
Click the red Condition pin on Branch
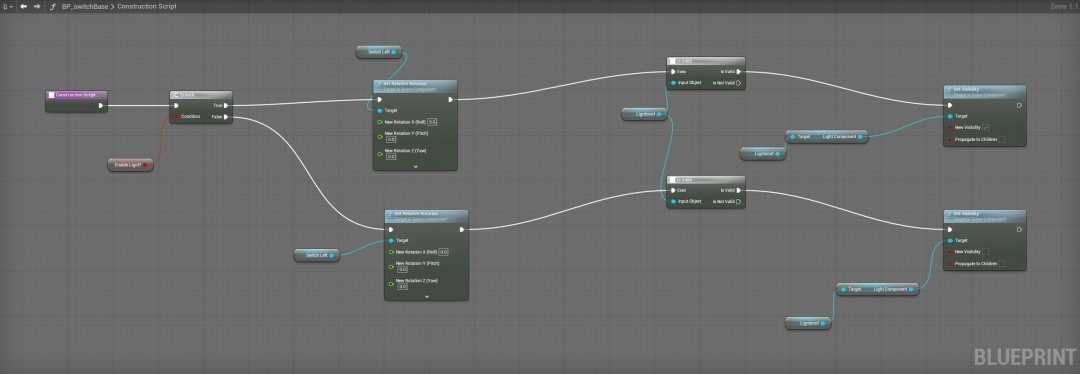[176, 116]
